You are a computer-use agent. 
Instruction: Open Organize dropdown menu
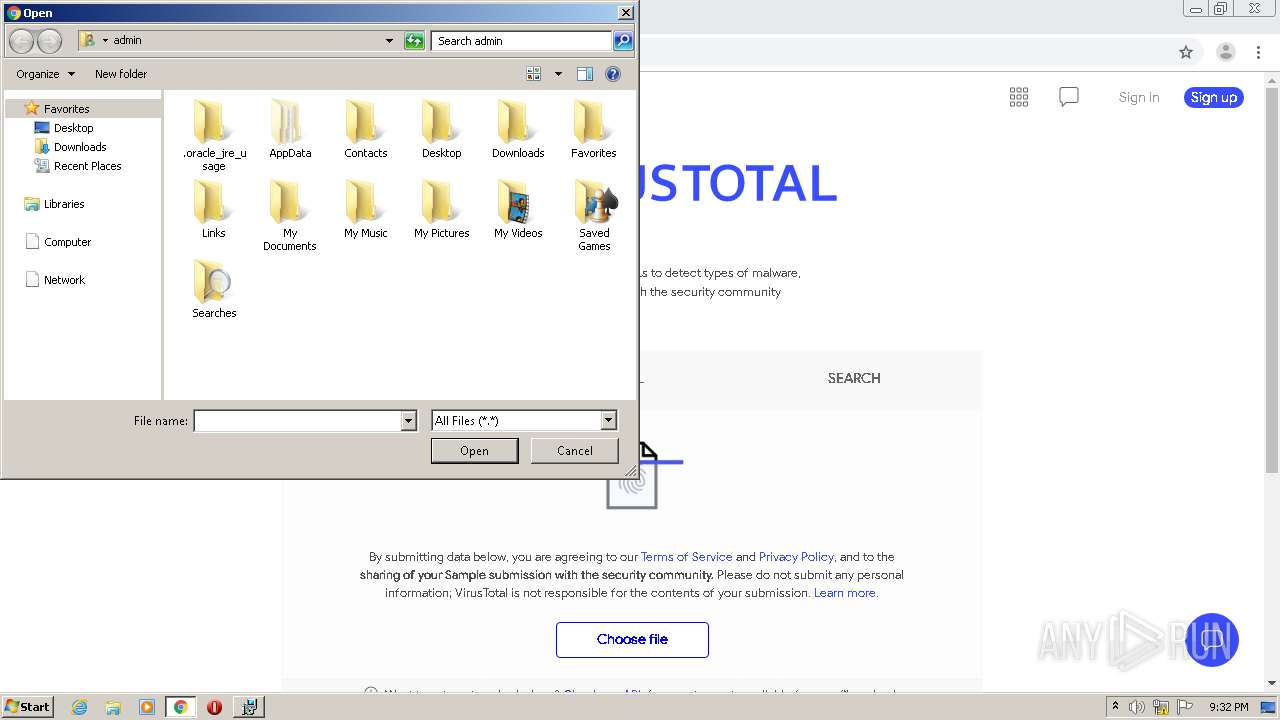[45, 74]
